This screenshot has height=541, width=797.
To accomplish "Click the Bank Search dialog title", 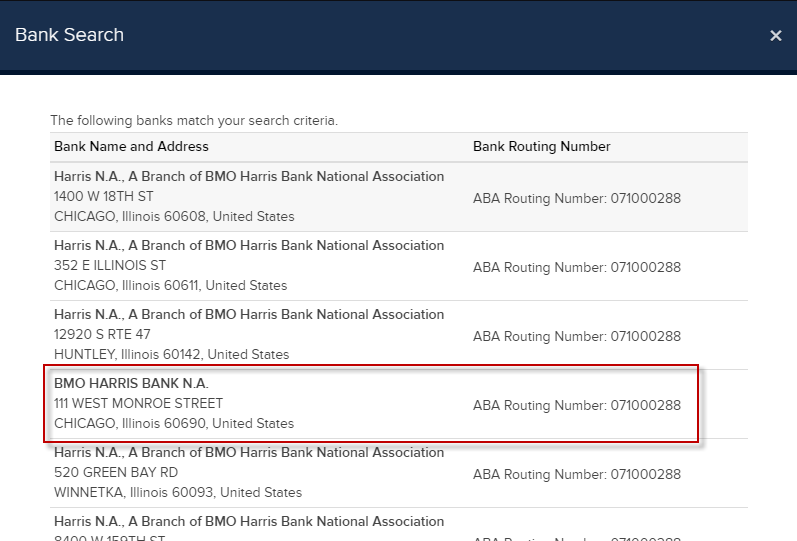I will pyautogui.click(x=70, y=35).
